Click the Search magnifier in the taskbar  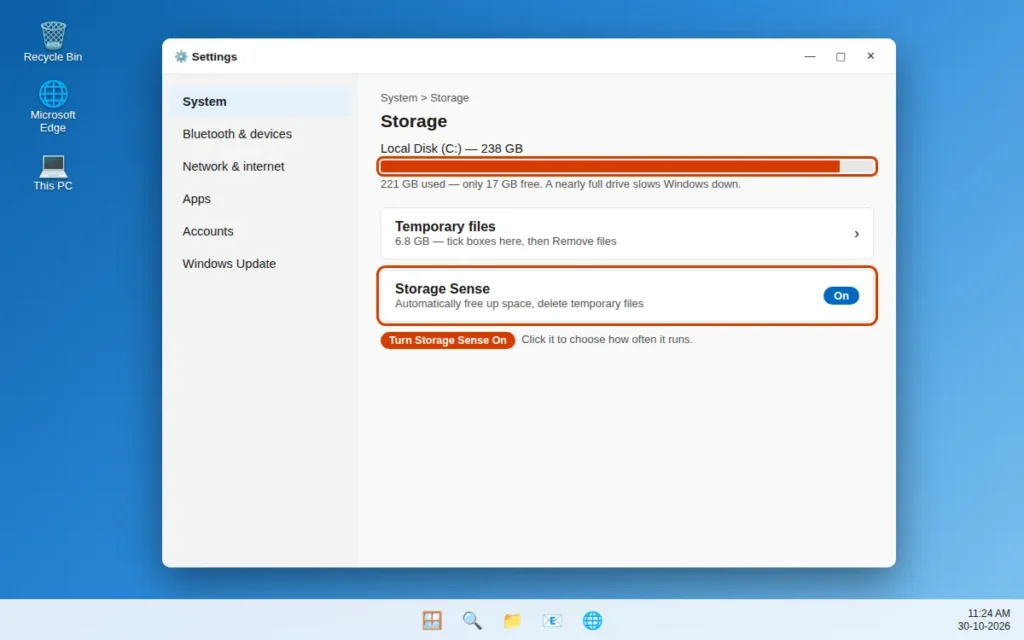(472, 620)
